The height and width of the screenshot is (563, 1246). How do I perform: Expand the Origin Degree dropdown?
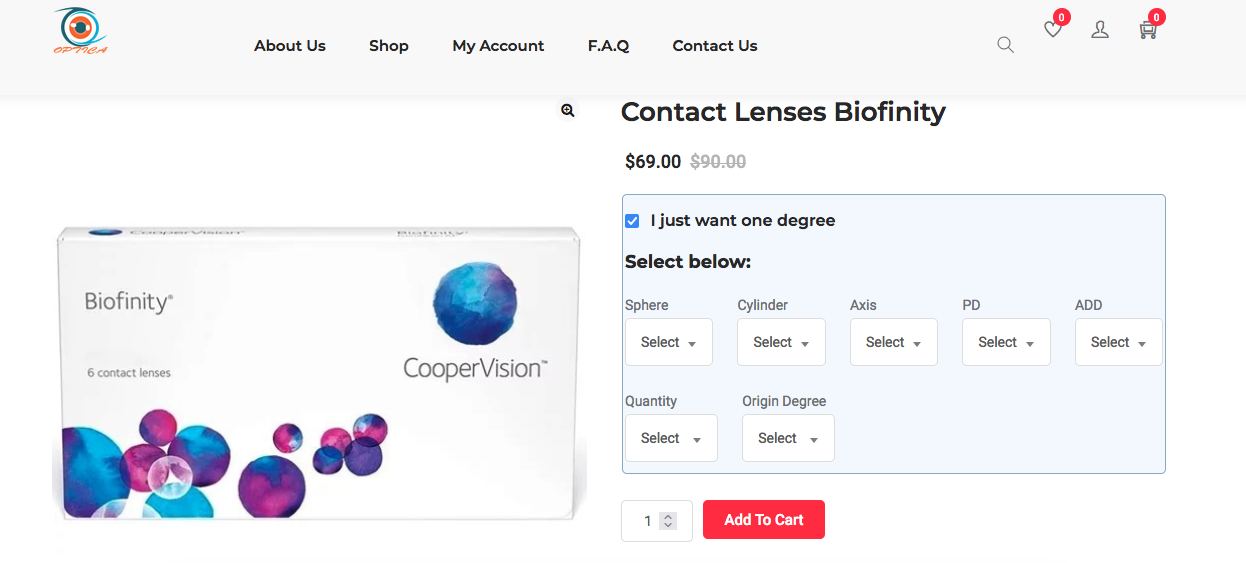tap(788, 438)
